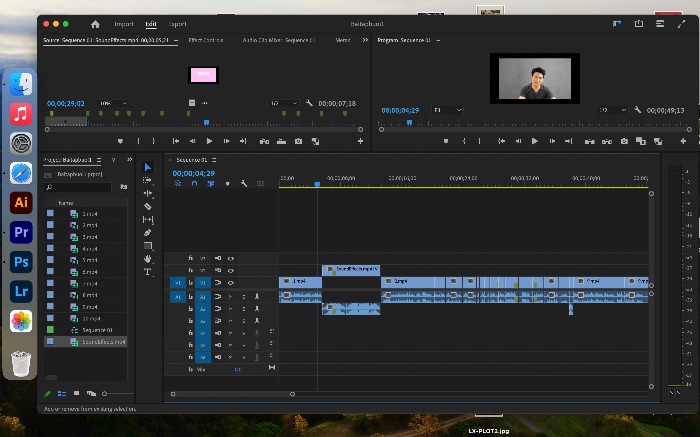
Task: Select the Slip tool
Action: 148,220
